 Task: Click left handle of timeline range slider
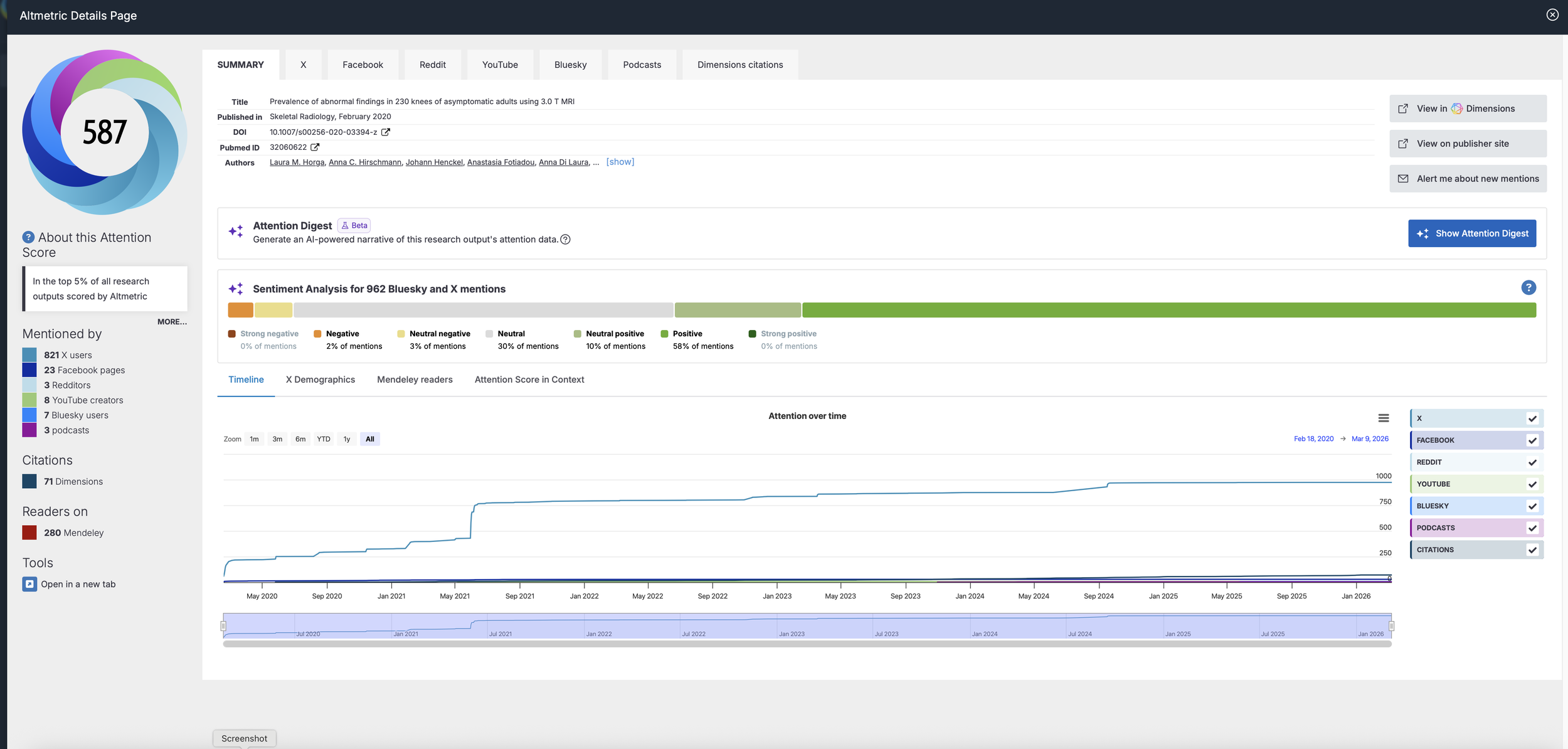(223, 626)
